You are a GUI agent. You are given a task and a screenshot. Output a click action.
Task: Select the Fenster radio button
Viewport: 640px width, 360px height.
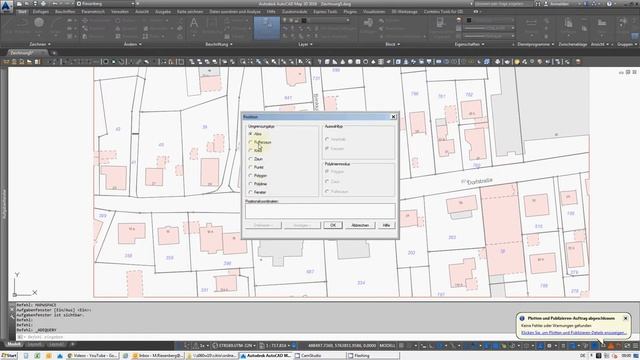(250, 192)
